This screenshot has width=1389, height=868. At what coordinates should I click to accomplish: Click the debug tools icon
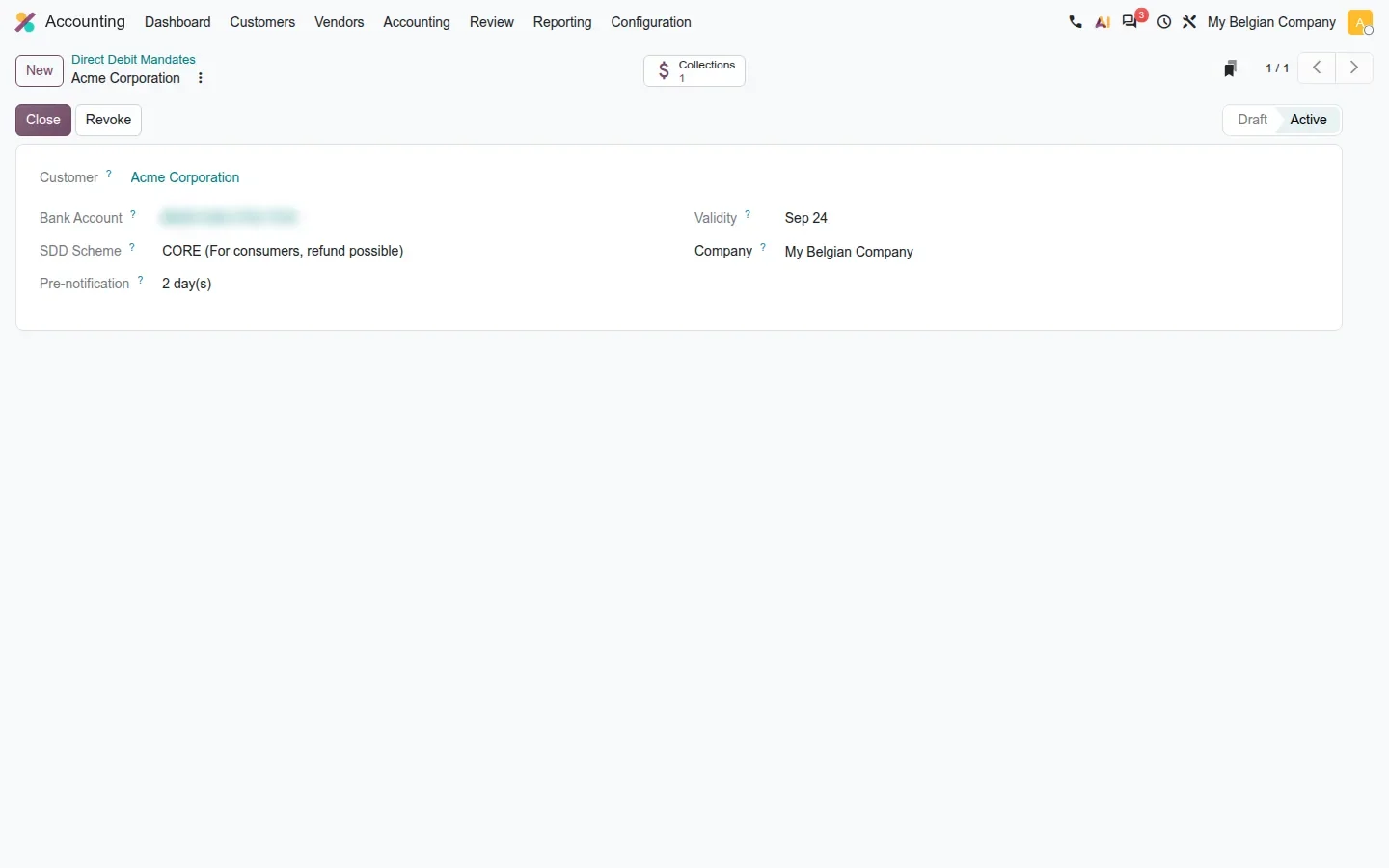pyautogui.click(x=1190, y=22)
